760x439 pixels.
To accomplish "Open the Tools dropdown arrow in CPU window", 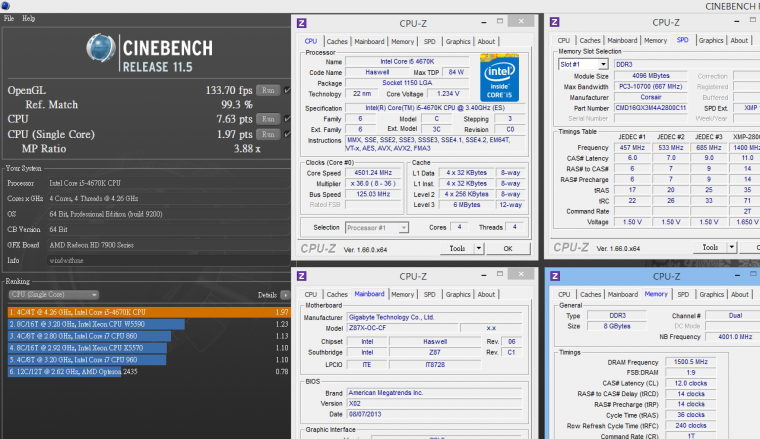I will point(478,249).
